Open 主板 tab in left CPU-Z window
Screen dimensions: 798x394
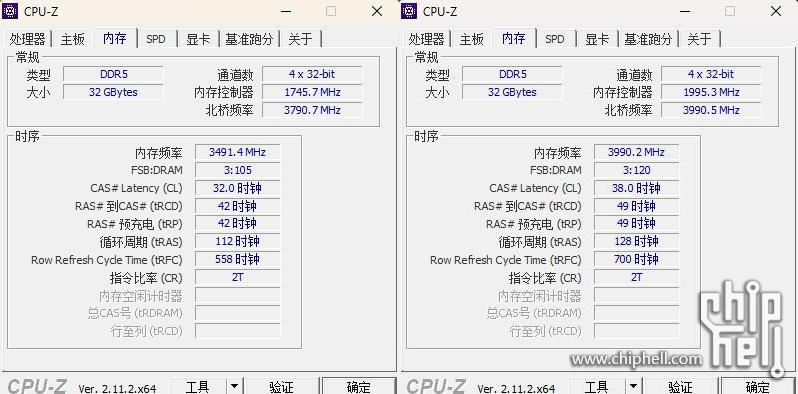(72, 39)
